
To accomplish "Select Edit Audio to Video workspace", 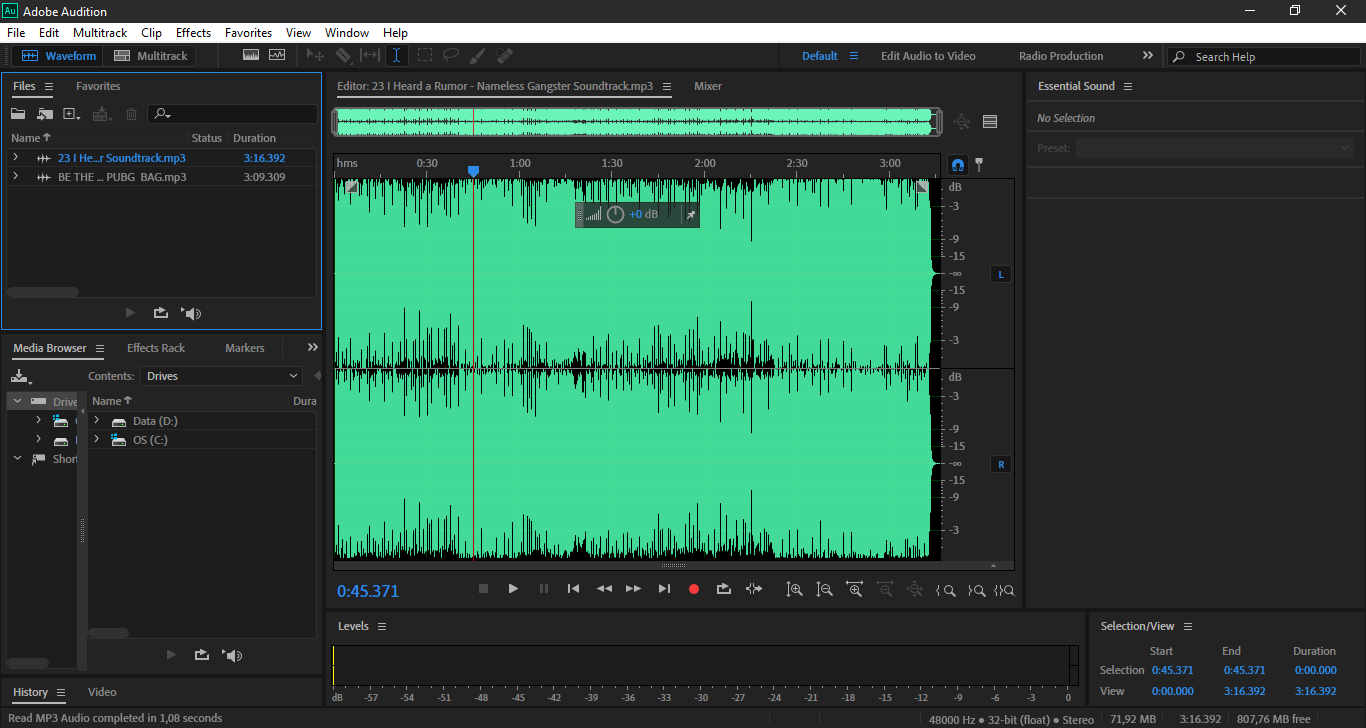I will click(928, 56).
